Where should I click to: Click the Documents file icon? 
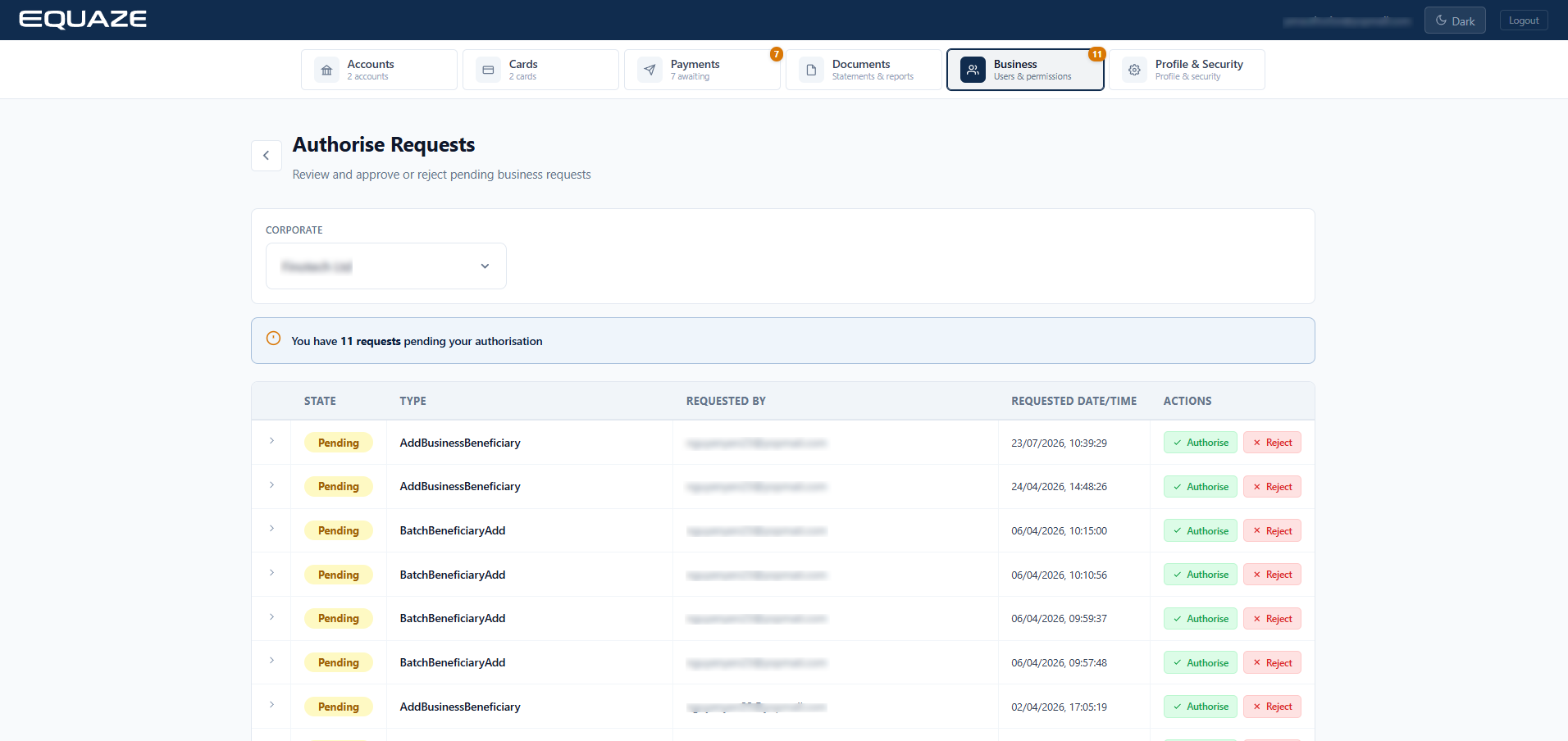811,70
